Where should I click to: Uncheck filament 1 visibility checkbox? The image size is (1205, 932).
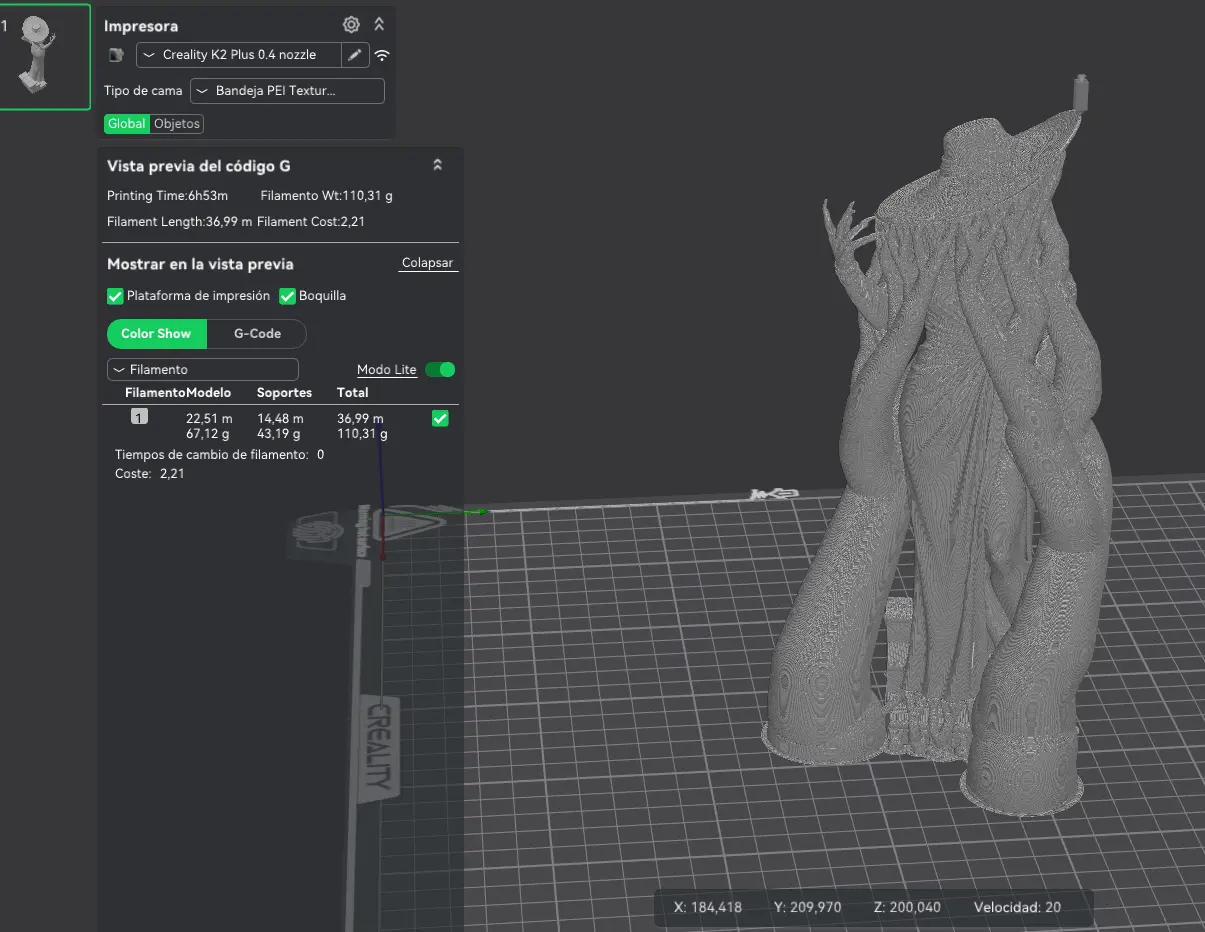(440, 419)
